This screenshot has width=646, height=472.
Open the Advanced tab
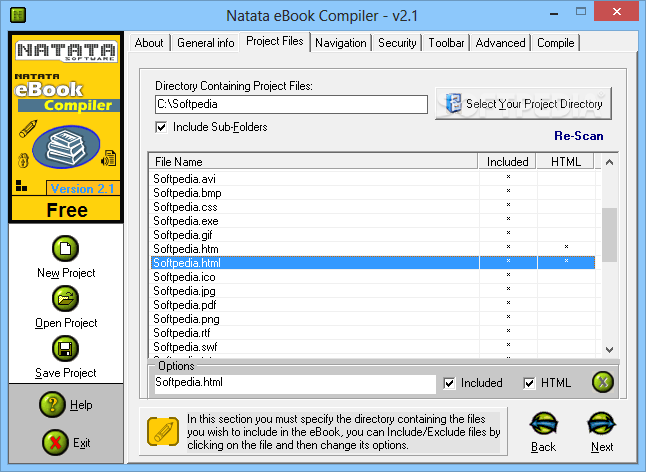pyautogui.click(x=501, y=43)
